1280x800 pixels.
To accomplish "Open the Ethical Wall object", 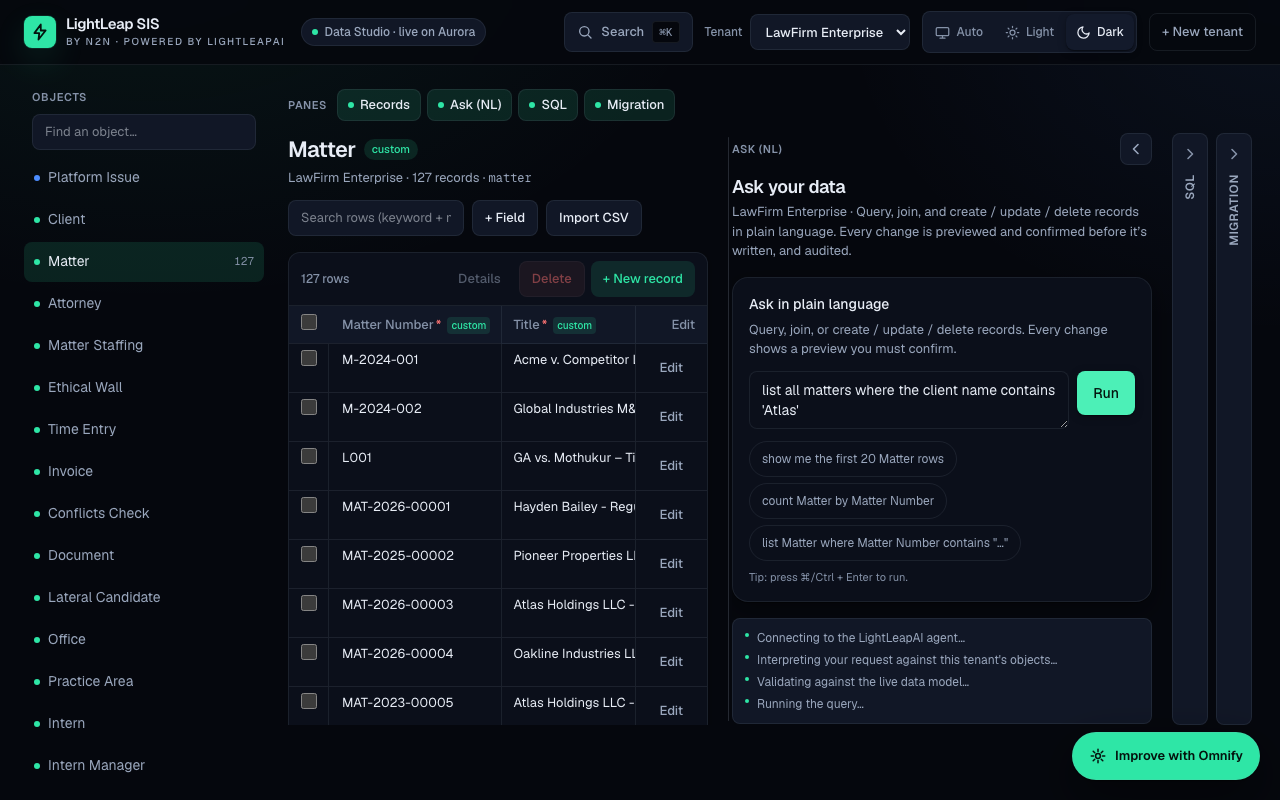I will pos(144,387).
